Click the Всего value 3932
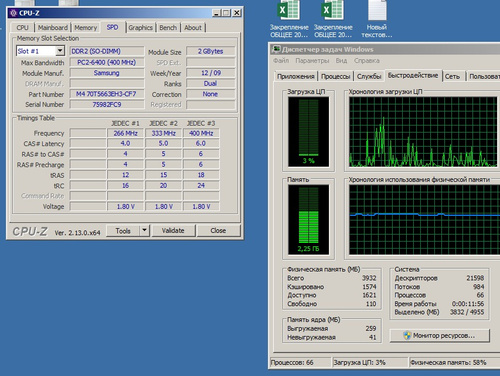 pos(369,278)
